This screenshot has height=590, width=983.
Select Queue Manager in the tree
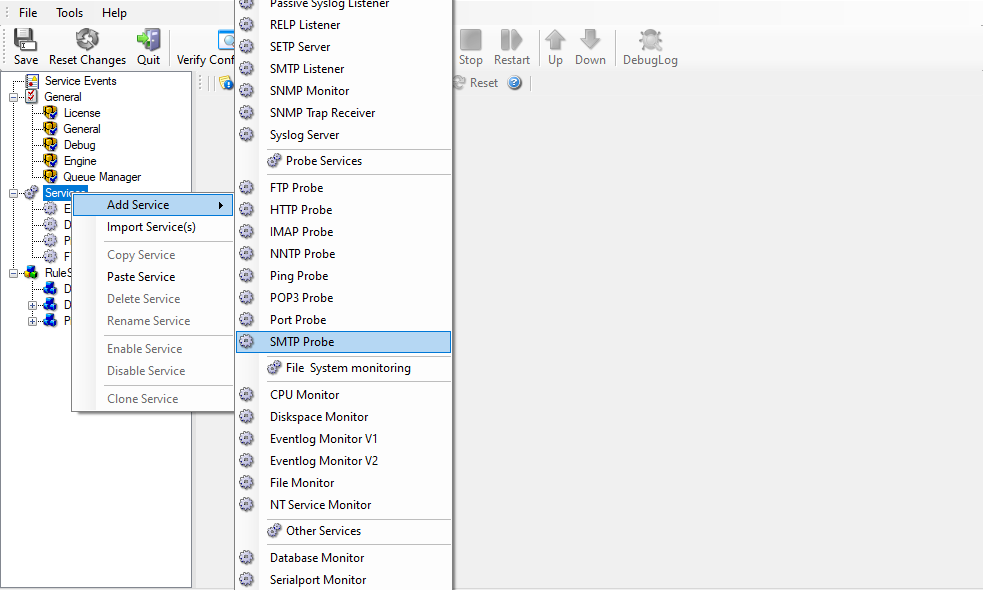coord(102,177)
